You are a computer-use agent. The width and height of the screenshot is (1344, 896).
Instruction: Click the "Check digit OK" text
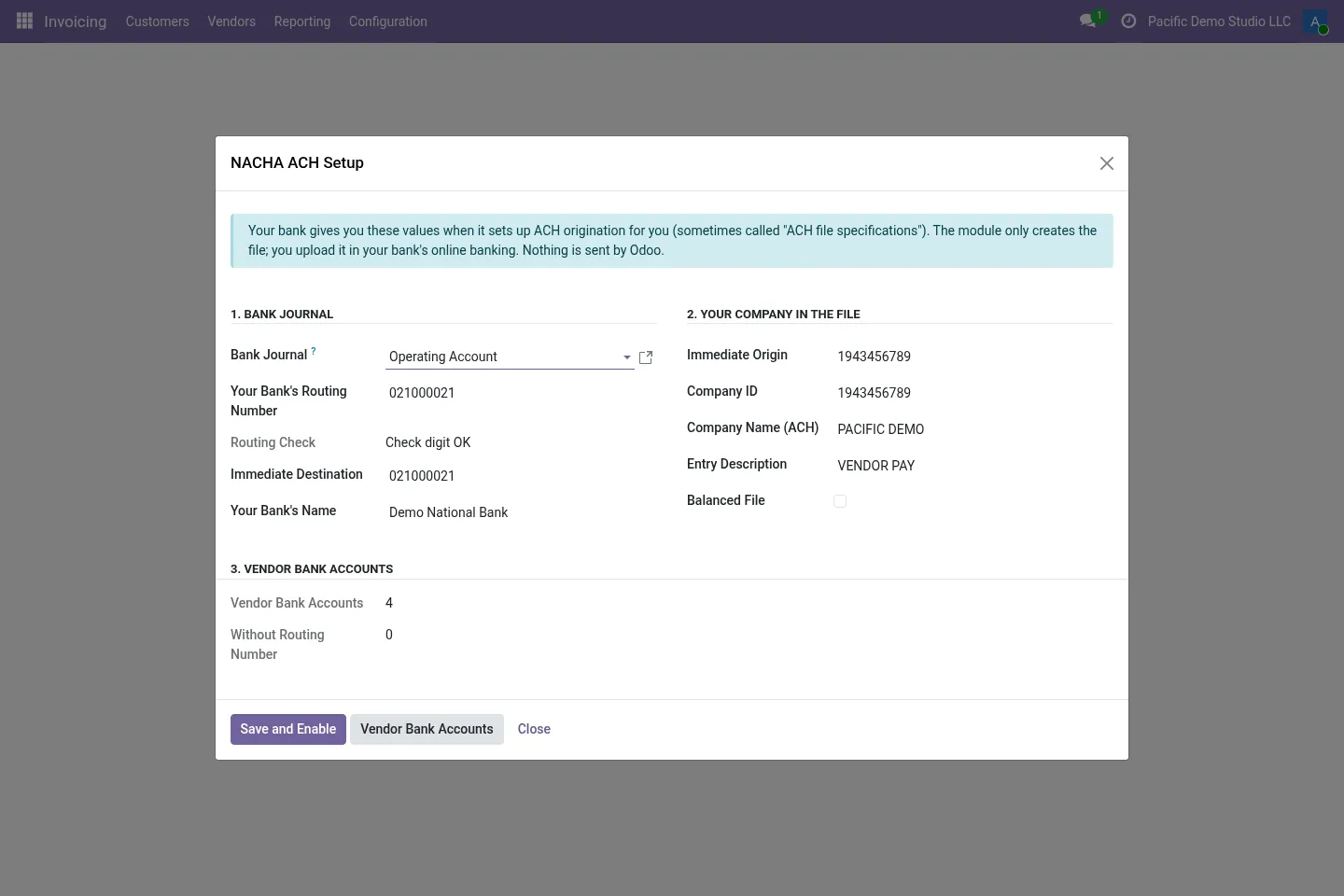(428, 442)
